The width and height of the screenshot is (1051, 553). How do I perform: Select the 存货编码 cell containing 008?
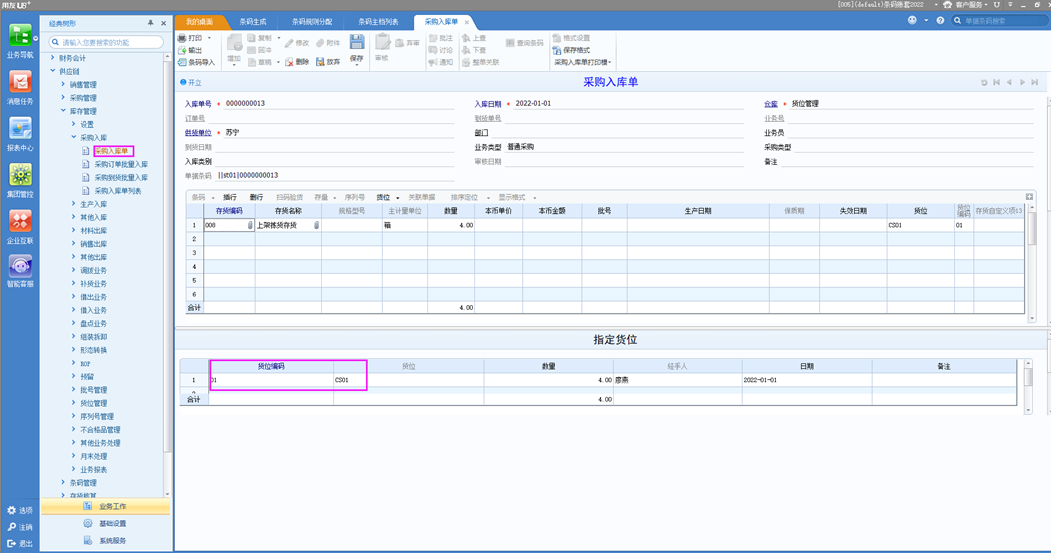(x=229, y=225)
